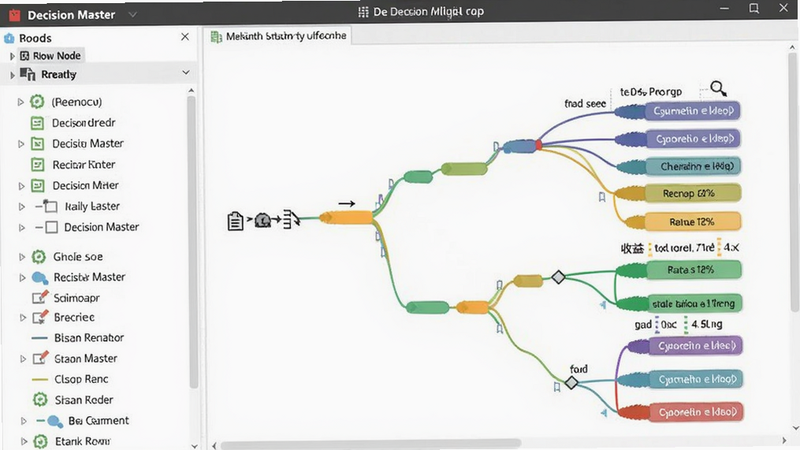Click the diamond decision node labeled faid
Image resolution: width=800 pixels, height=450 pixels.
pyautogui.click(x=571, y=383)
